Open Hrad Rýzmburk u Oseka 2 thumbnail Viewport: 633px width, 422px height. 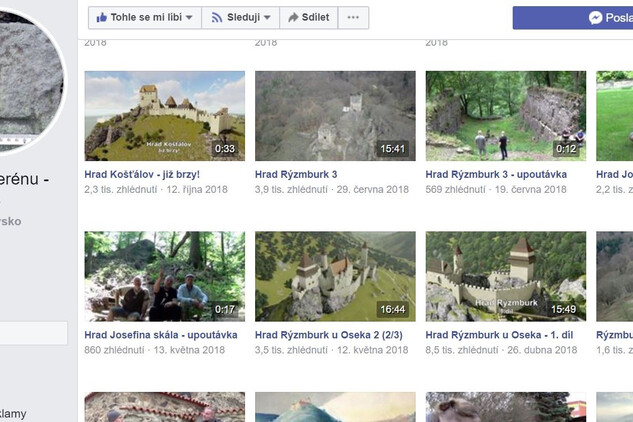(x=335, y=276)
